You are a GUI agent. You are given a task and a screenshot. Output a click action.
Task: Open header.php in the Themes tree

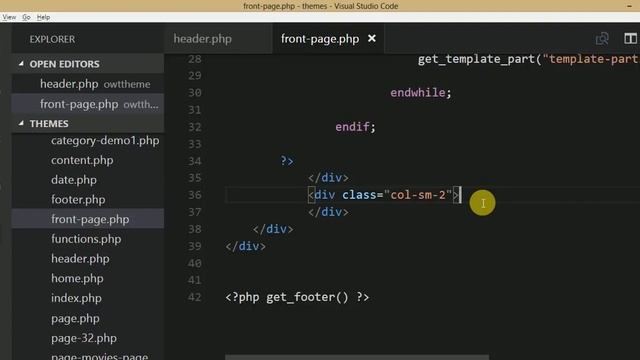coord(80,259)
